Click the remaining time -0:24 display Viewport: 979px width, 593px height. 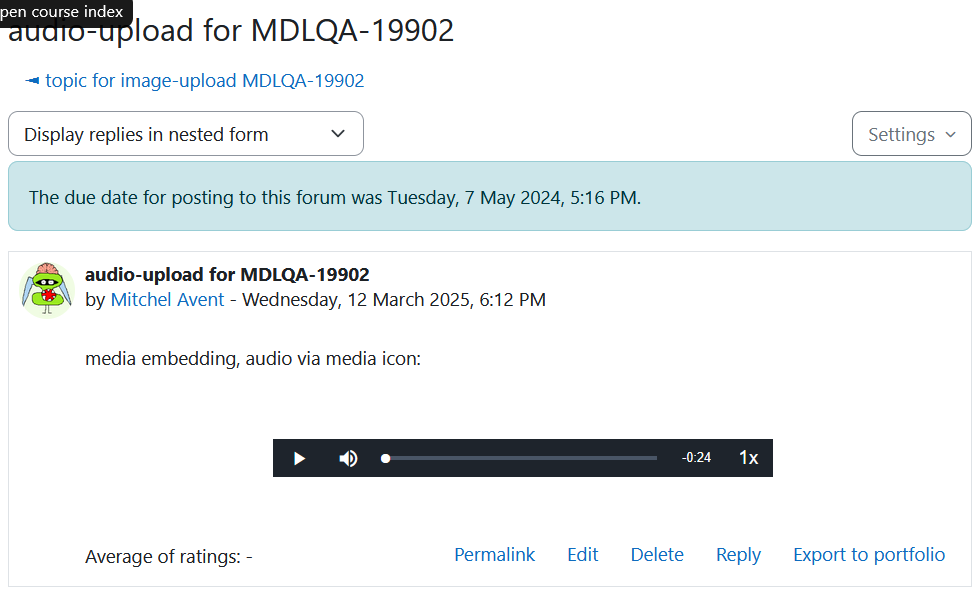696,458
